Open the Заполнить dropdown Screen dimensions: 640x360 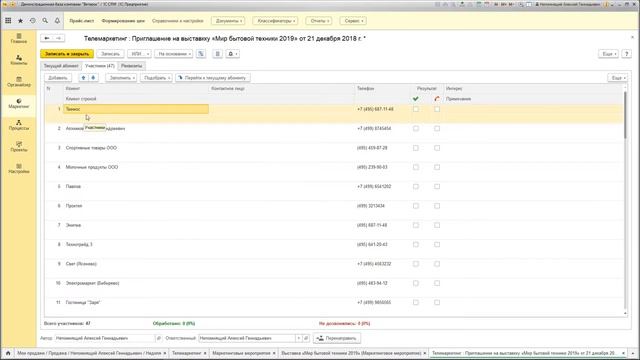pos(121,78)
